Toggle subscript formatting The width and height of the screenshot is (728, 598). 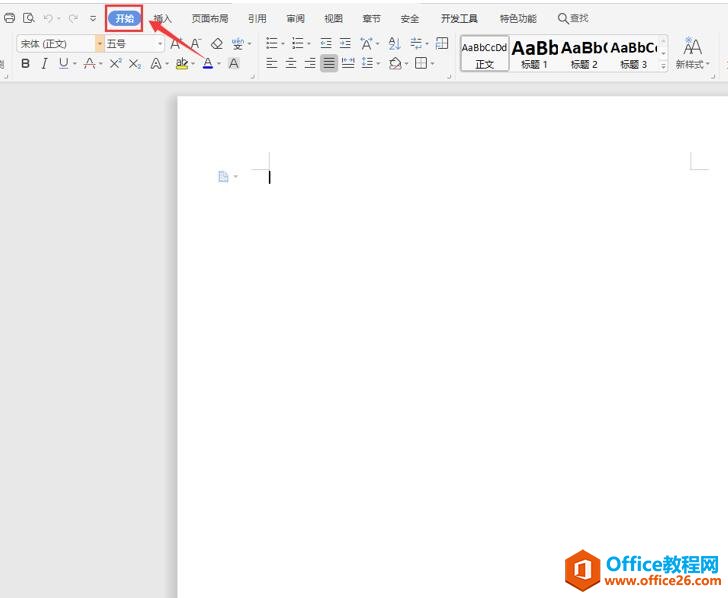(x=135, y=64)
